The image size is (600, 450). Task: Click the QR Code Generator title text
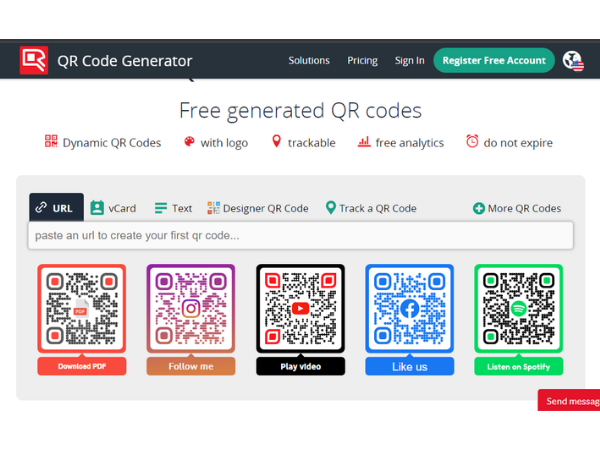125,61
